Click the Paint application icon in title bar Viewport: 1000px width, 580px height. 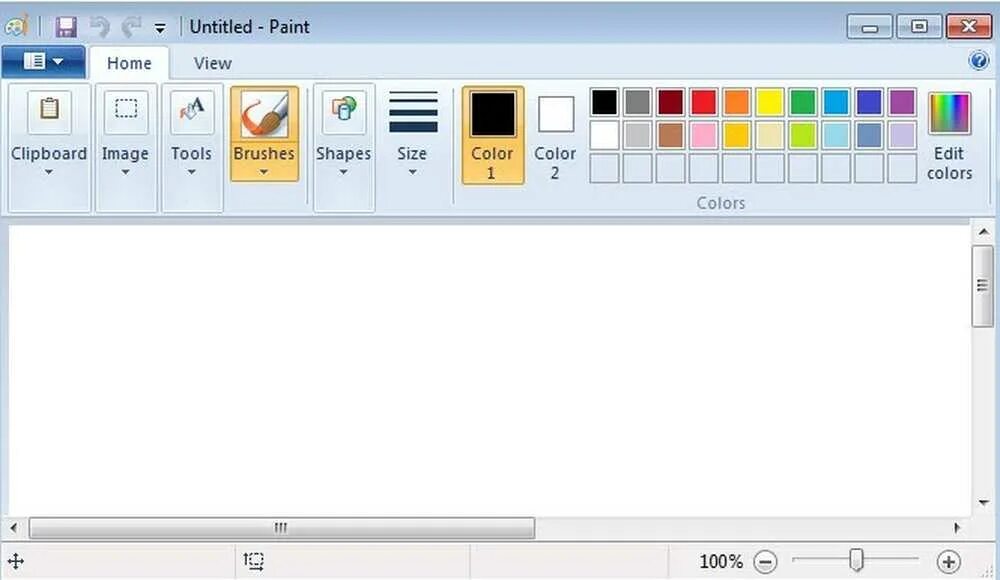click(17, 27)
